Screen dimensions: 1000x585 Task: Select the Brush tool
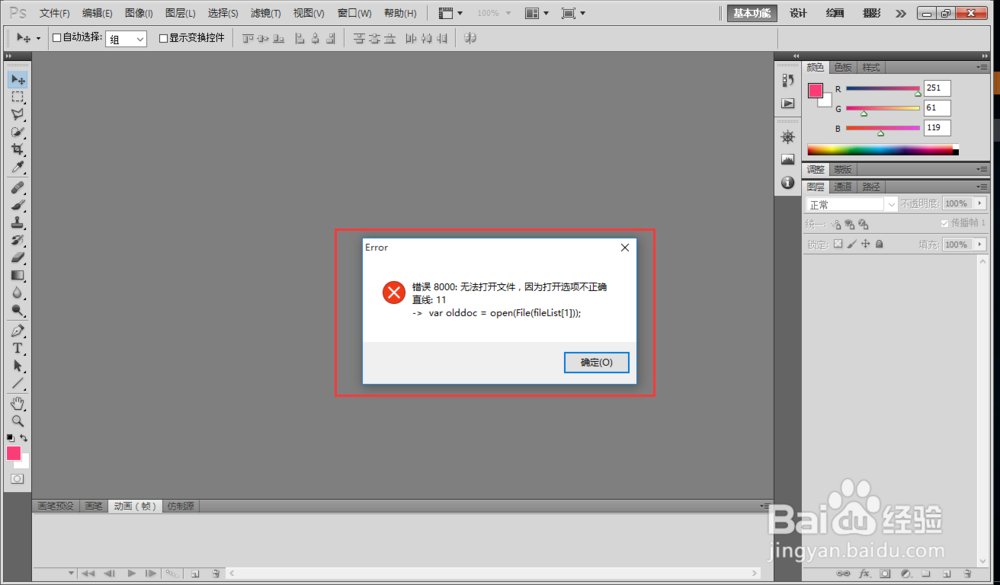tap(17, 205)
